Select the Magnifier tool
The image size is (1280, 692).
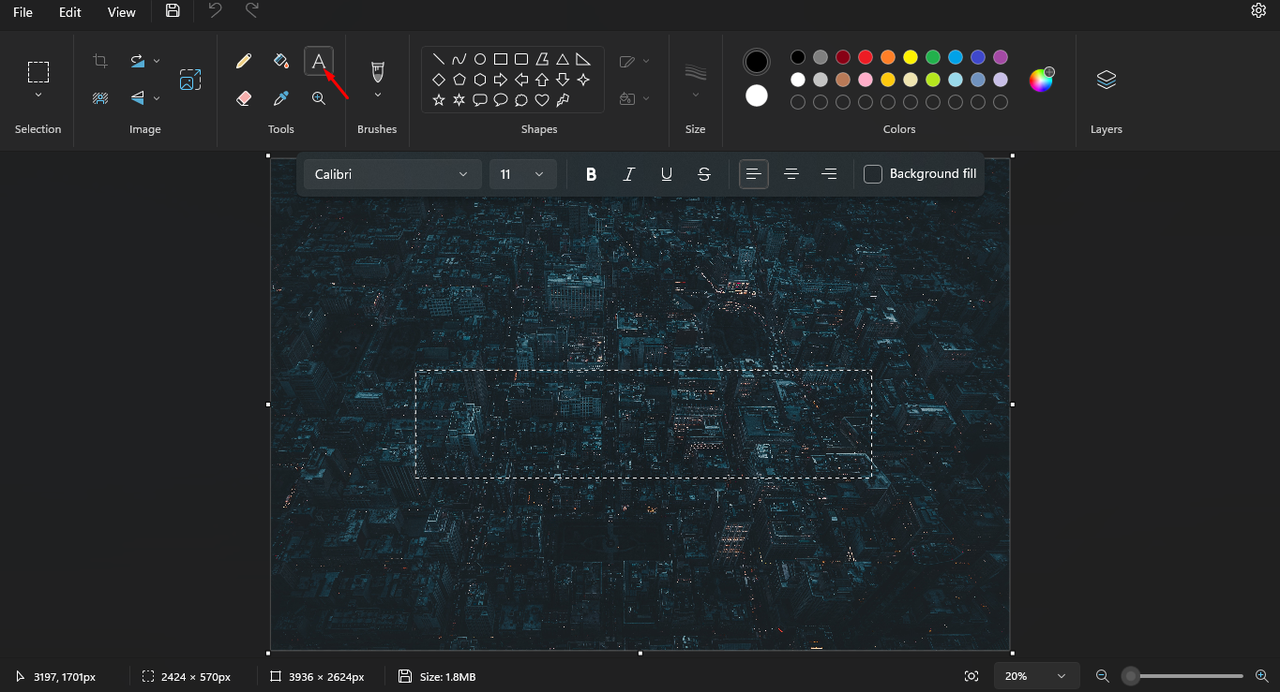[318, 98]
